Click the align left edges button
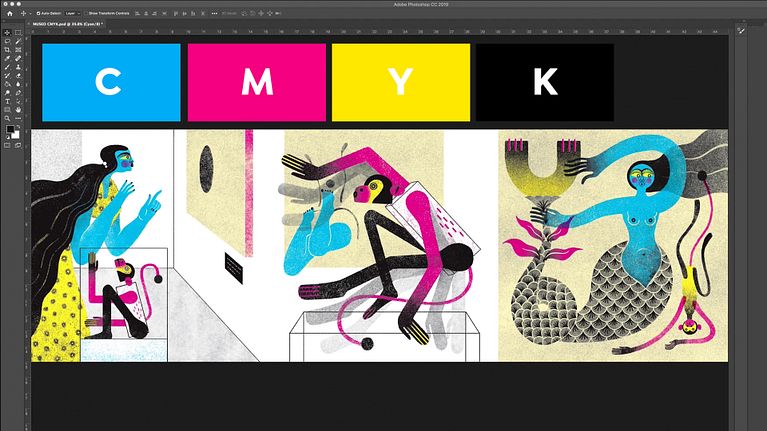 (x=137, y=13)
